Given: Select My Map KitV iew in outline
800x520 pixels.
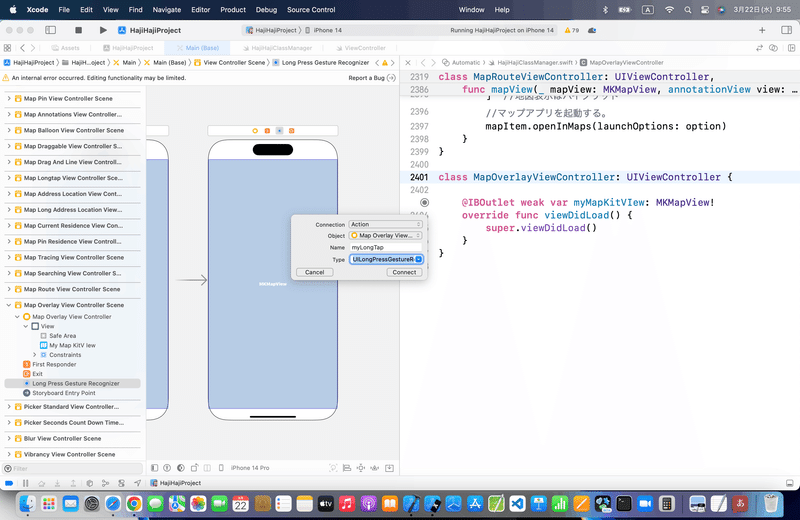Looking at the screenshot, I should click(72, 345).
